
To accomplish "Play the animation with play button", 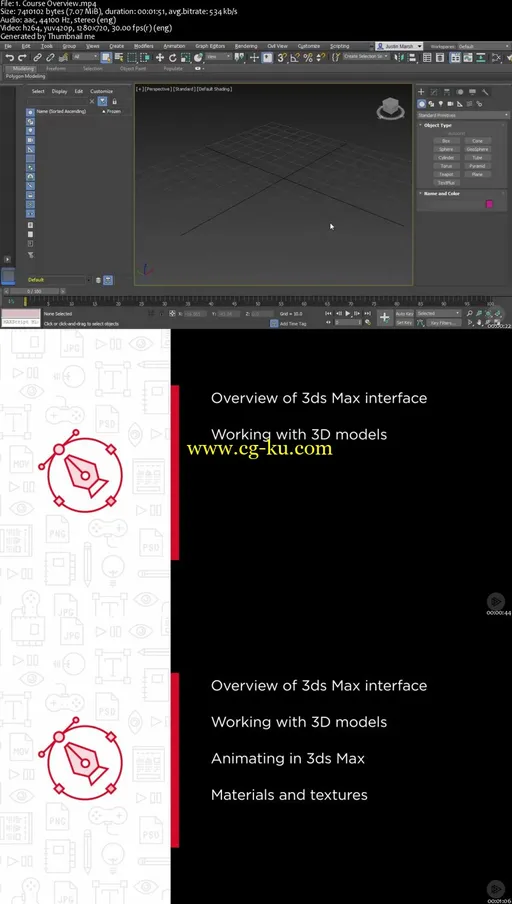I will [x=348, y=314].
